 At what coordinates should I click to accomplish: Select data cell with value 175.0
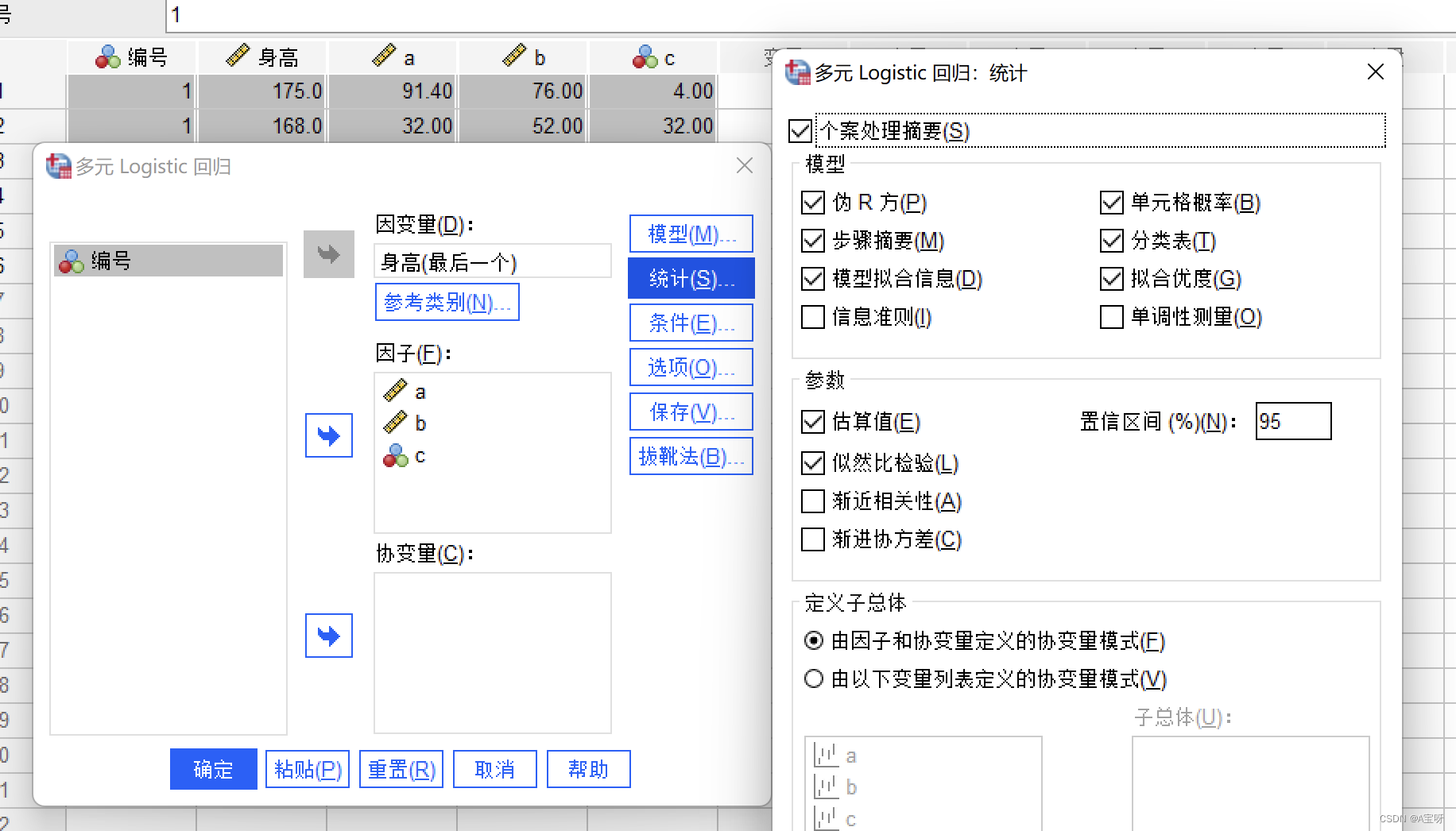pyautogui.click(x=261, y=91)
